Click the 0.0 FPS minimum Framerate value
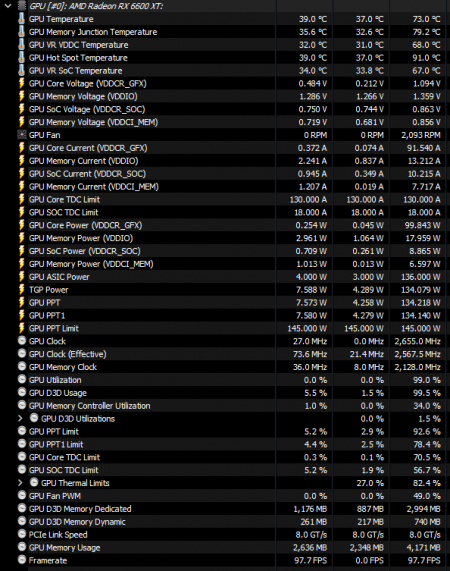 tap(370, 560)
